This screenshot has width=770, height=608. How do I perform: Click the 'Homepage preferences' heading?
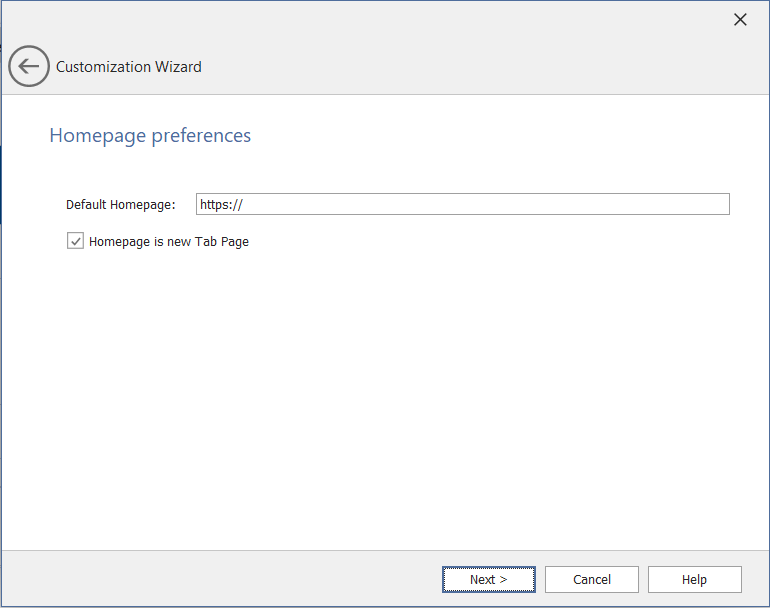point(150,135)
